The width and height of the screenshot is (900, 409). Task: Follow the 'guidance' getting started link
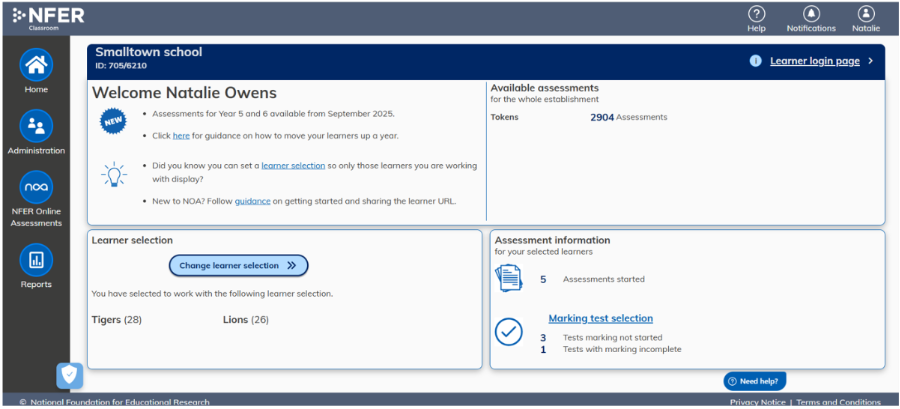(253, 201)
